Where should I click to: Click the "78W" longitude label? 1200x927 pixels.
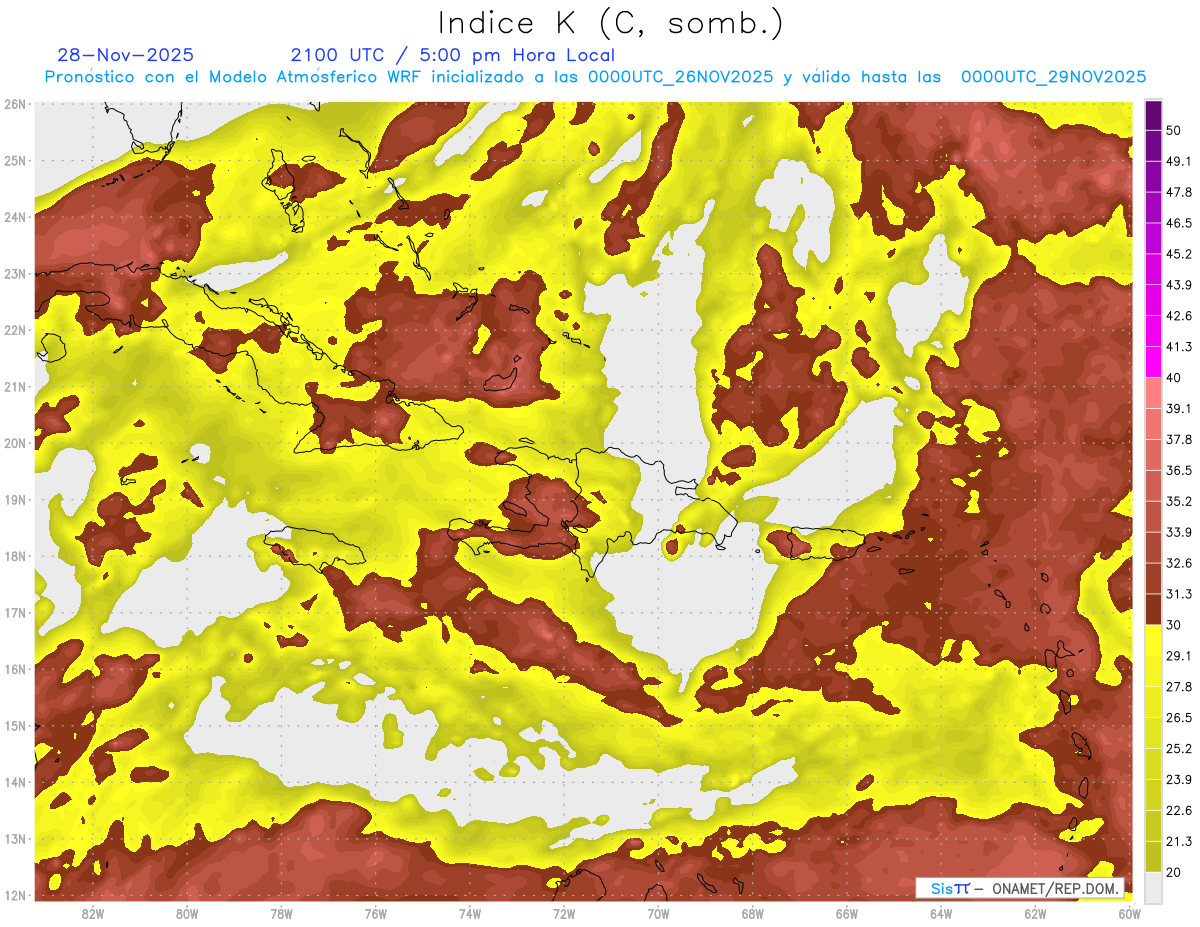[281, 914]
